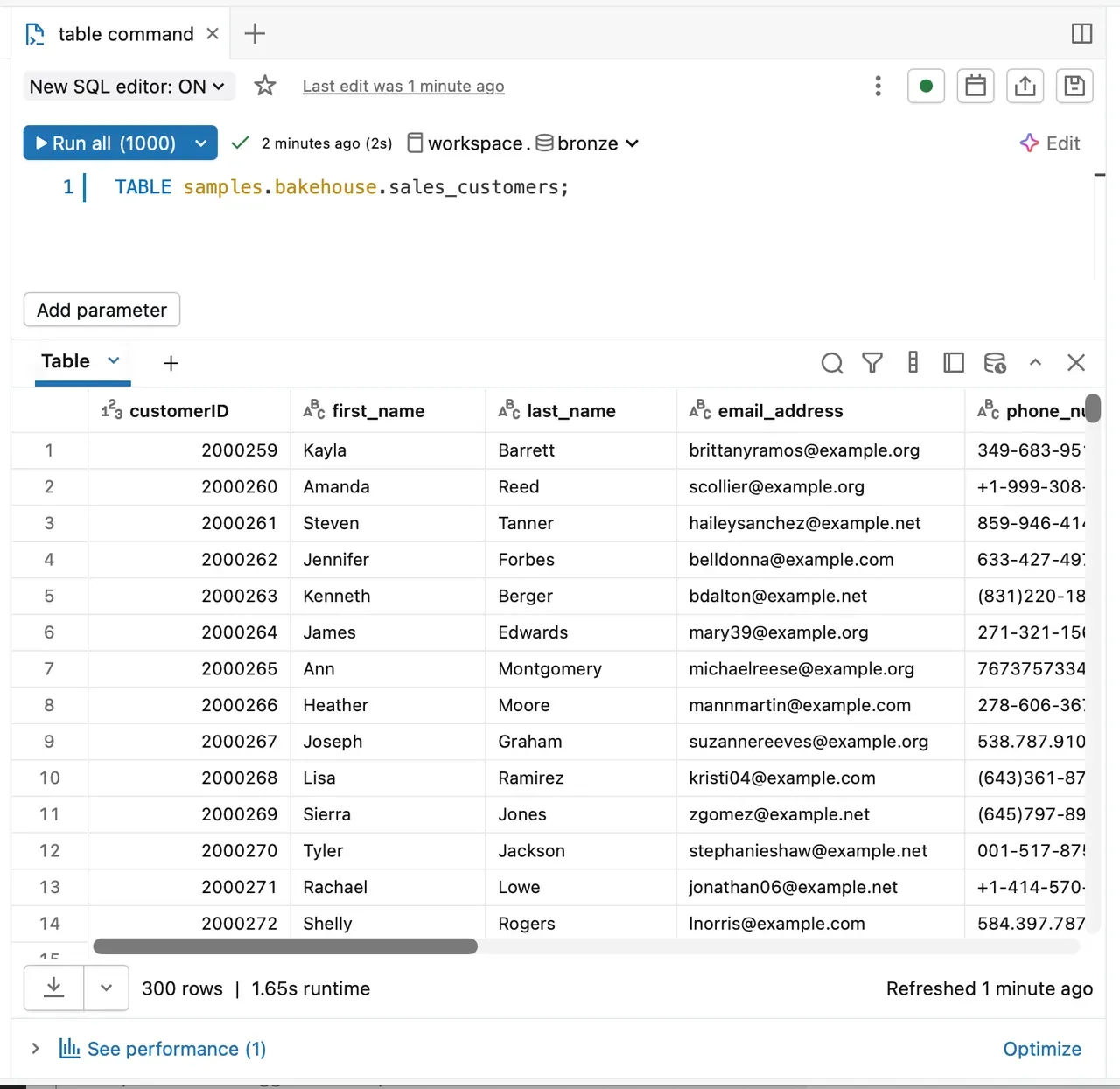Open the Run all options dropdown arrow

[201, 143]
